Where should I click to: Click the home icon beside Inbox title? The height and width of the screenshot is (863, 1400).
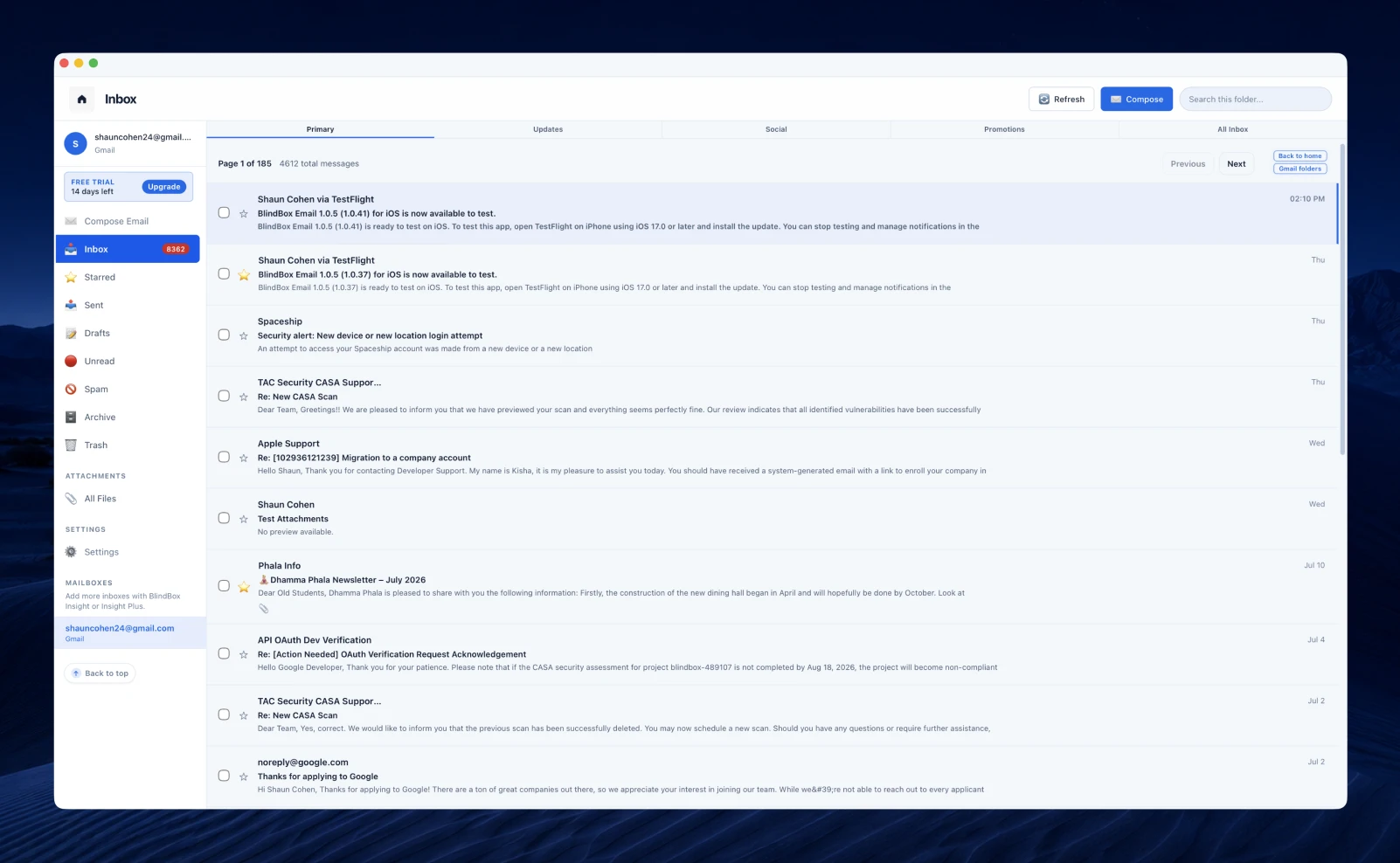[x=81, y=100]
